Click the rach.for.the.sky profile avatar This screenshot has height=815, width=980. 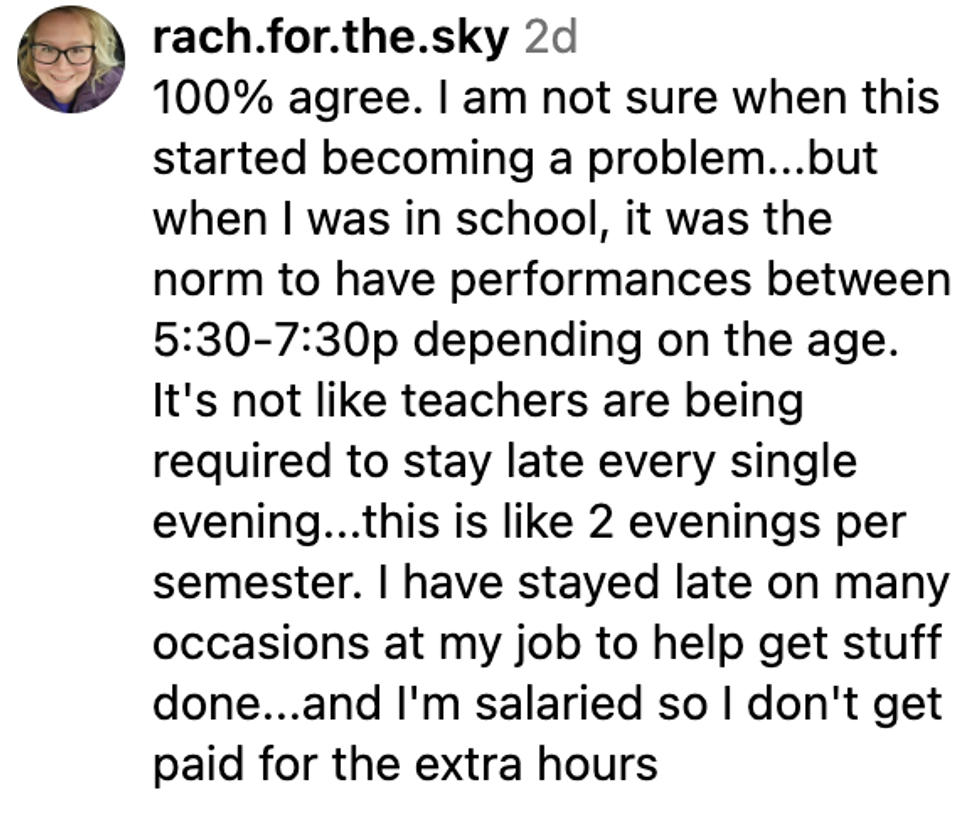click(71, 59)
